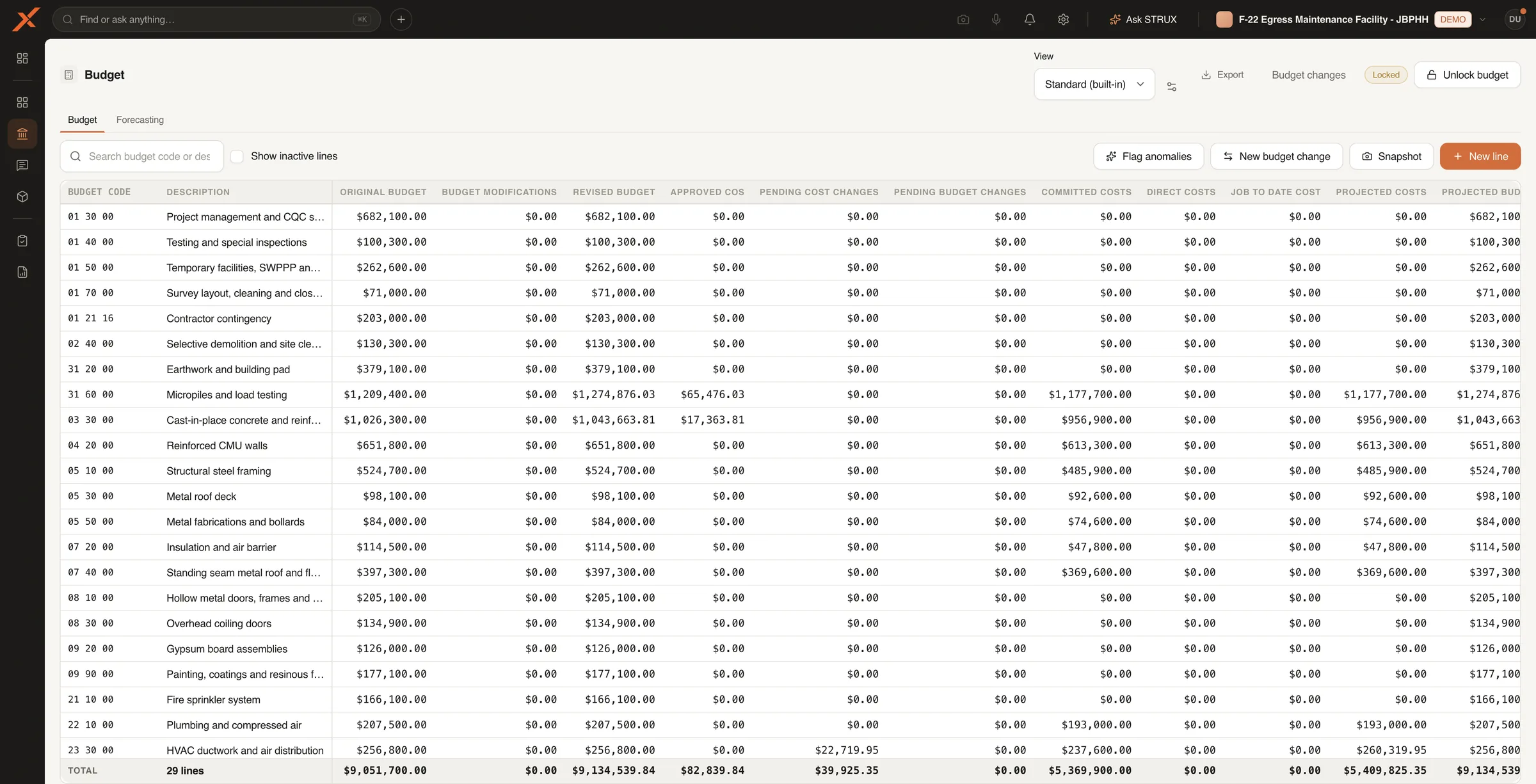Select the Gypsum board assemblies row
The height and width of the screenshot is (784, 1536).
click(790, 648)
